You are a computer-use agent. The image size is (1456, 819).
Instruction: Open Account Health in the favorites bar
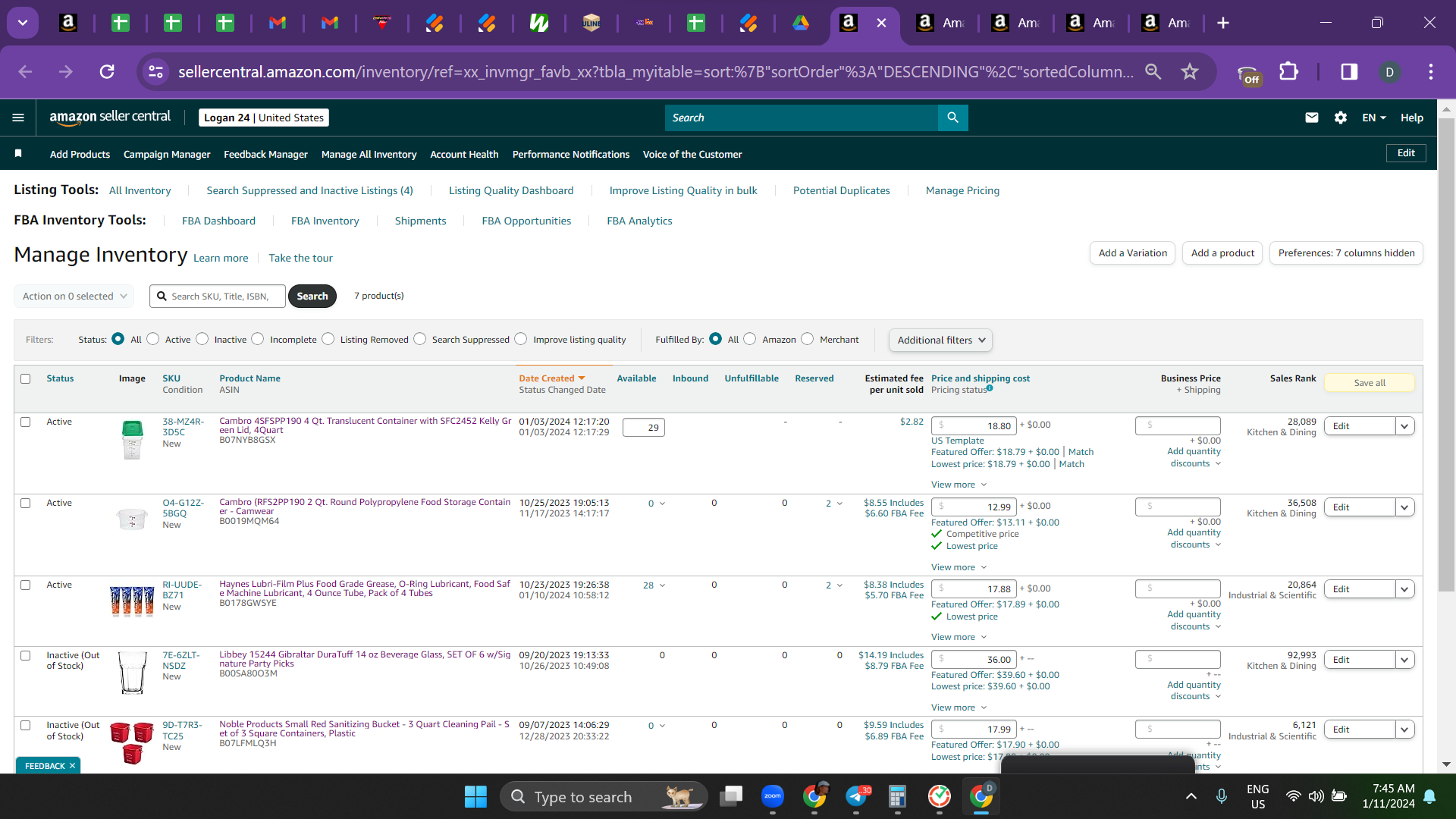pyautogui.click(x=464, y=154)
